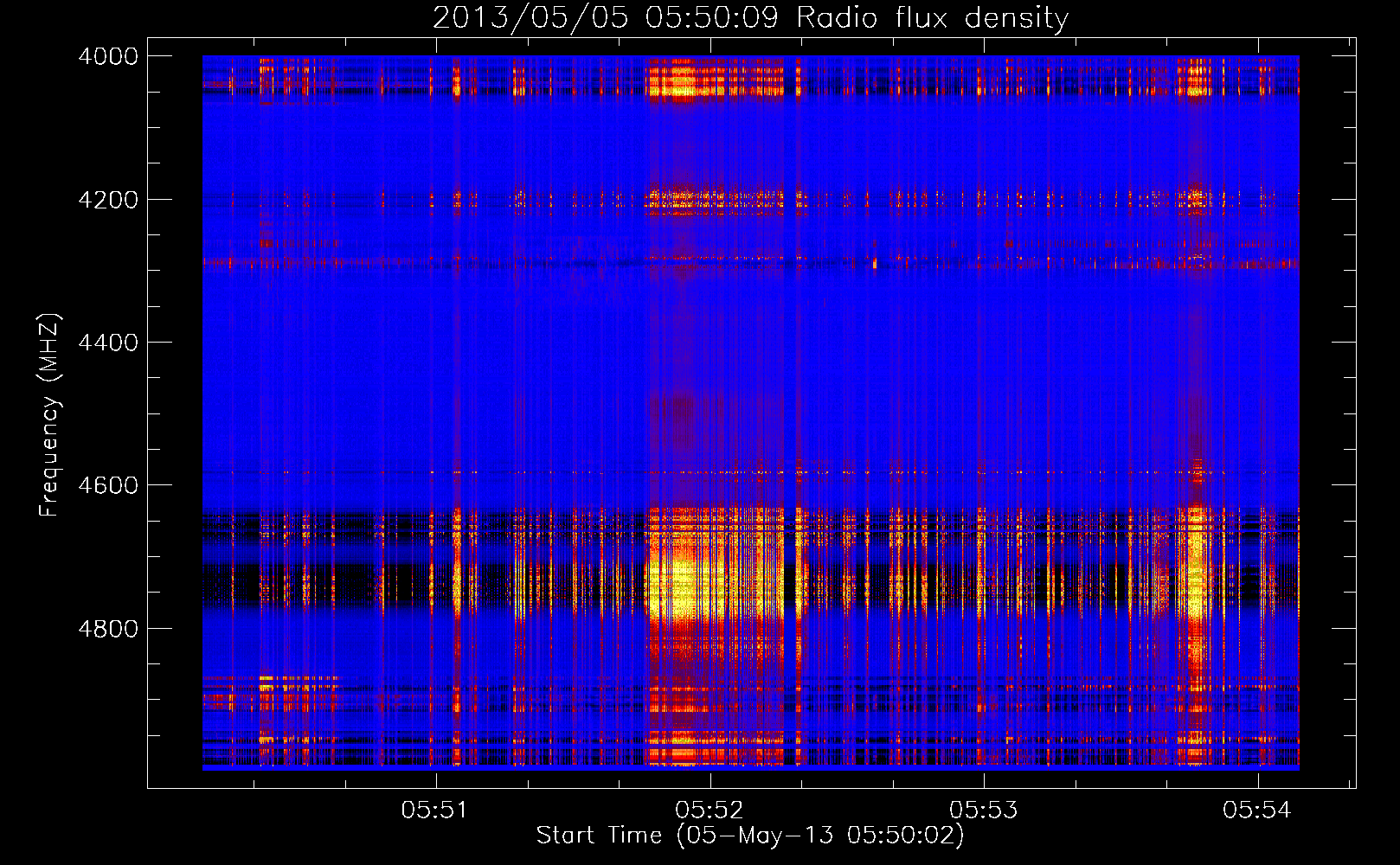1400x865 pixels.
Task: Click the 4800 frequency axis label
Action: tap(108, 629)
